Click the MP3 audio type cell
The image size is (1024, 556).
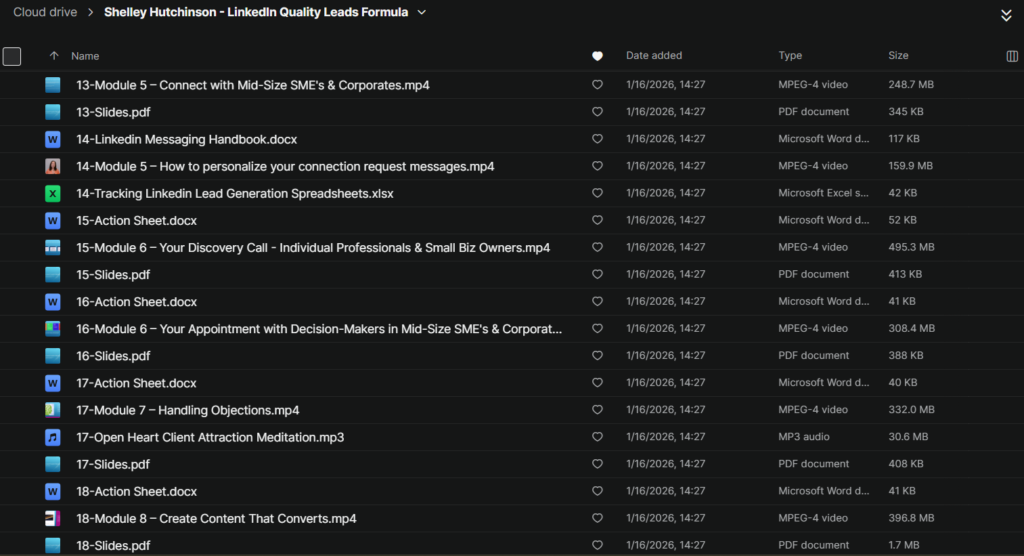(803, 436)
